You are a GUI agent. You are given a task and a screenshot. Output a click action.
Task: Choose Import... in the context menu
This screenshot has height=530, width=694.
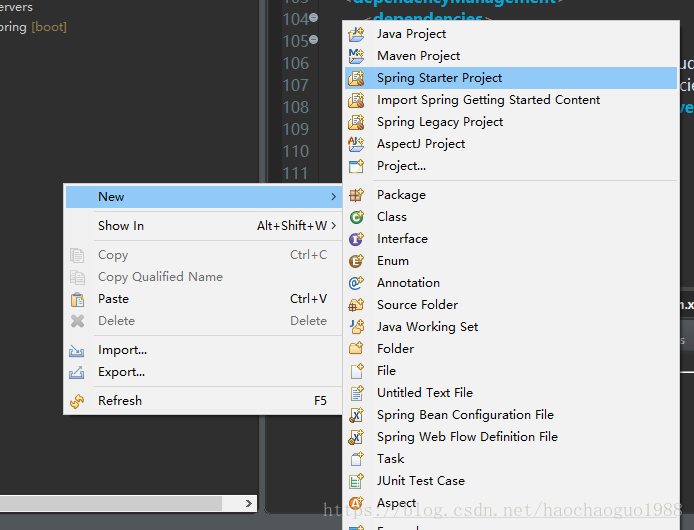coord(204,351)
